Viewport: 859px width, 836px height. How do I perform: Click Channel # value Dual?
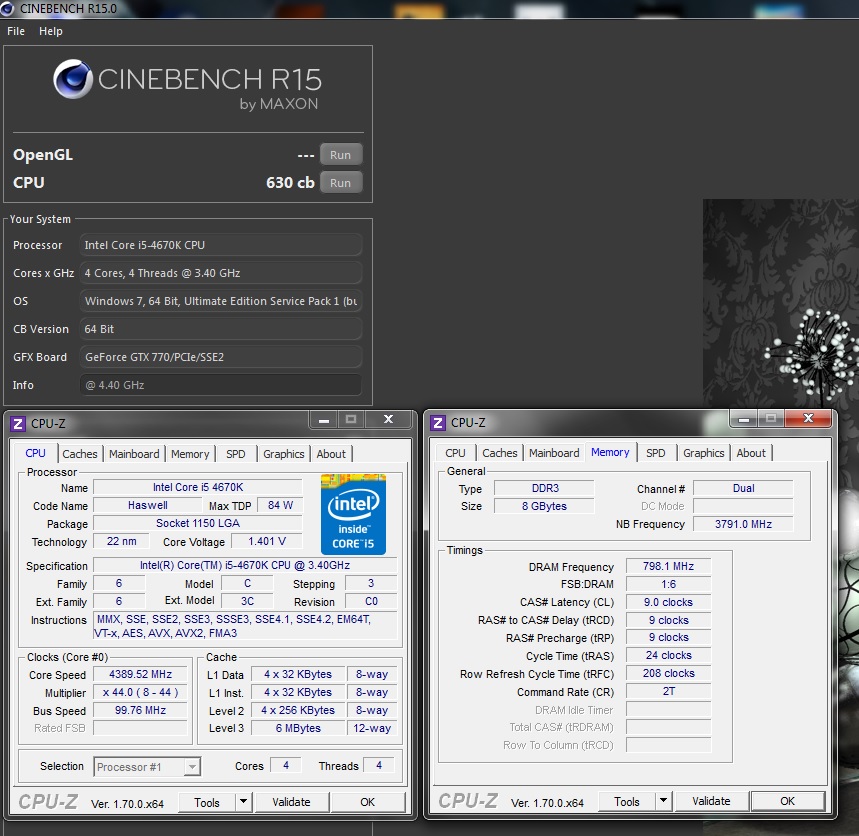click(743, 488)
